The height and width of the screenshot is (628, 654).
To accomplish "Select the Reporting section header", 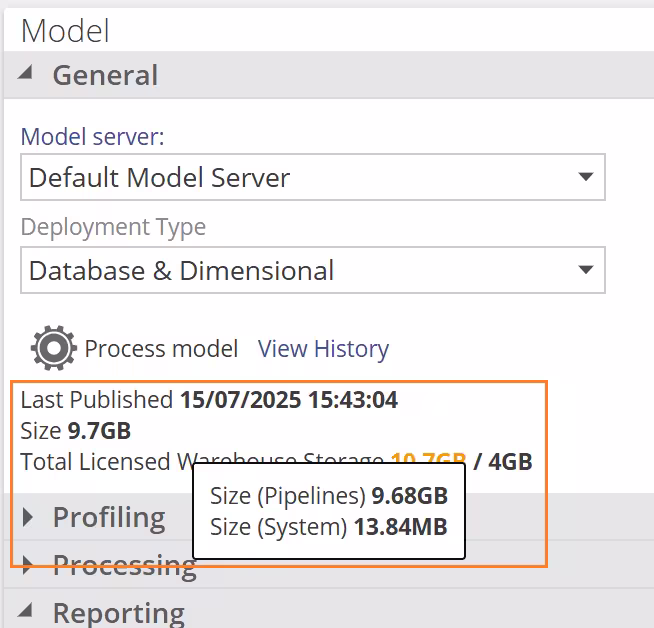I will pyautogui.click(x=118, y=612).
